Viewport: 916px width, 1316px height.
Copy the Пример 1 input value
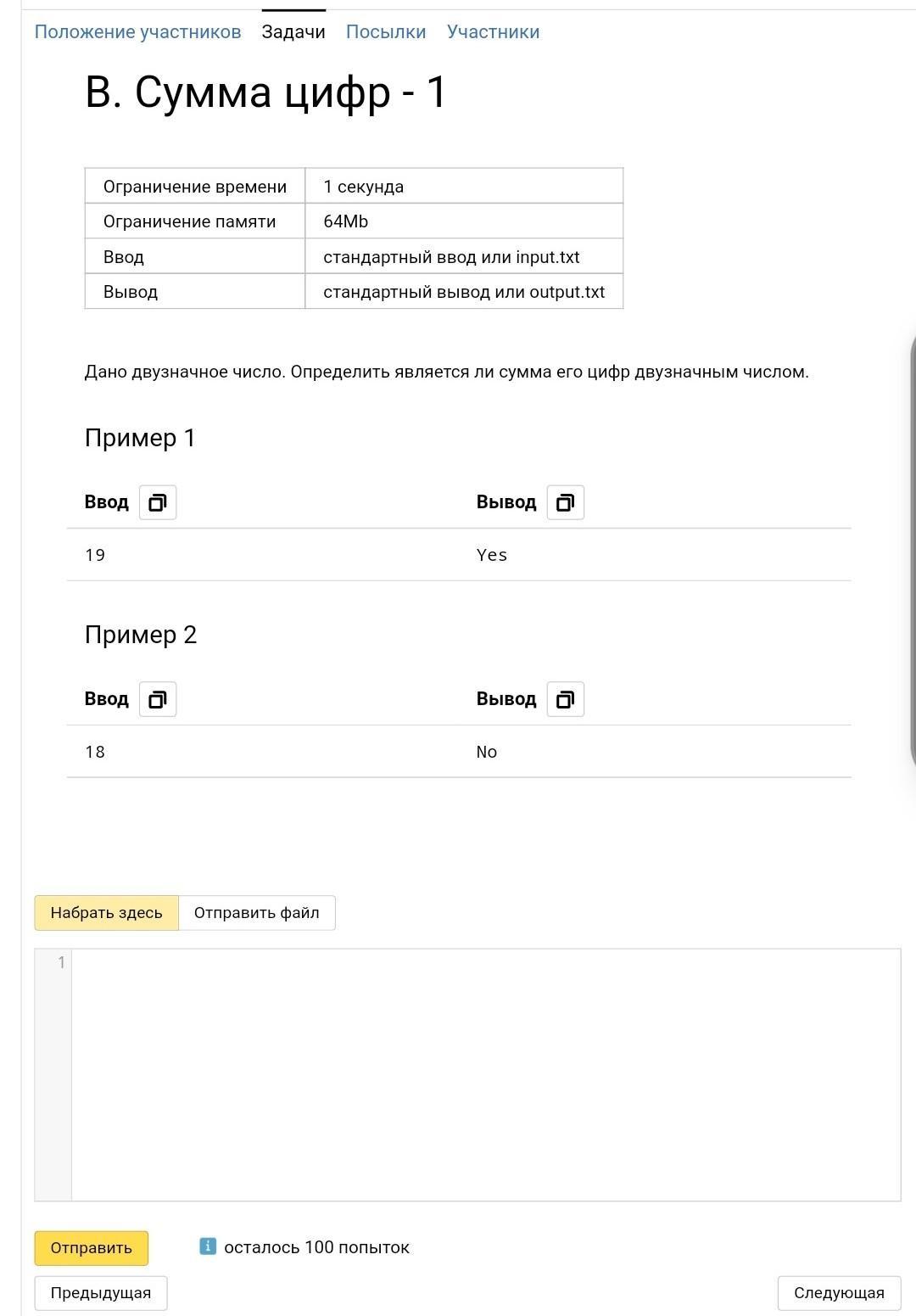(x=157, y=502)
